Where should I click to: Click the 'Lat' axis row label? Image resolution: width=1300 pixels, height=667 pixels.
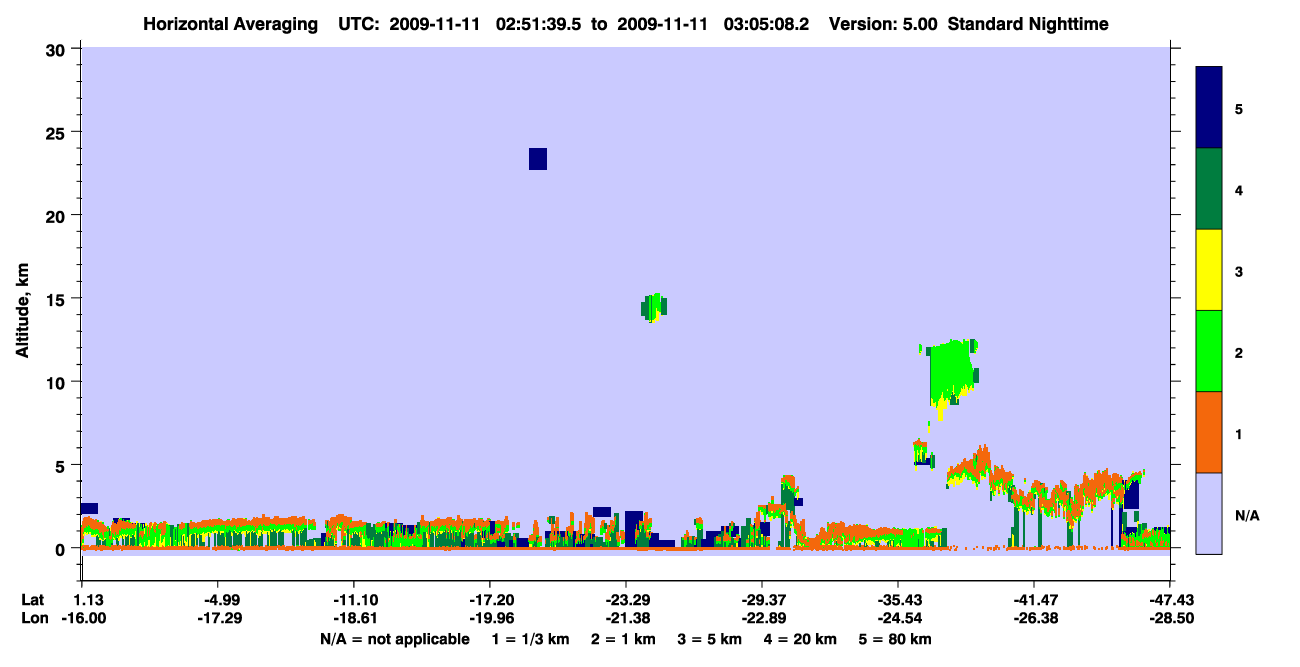(x=32, y=600)
